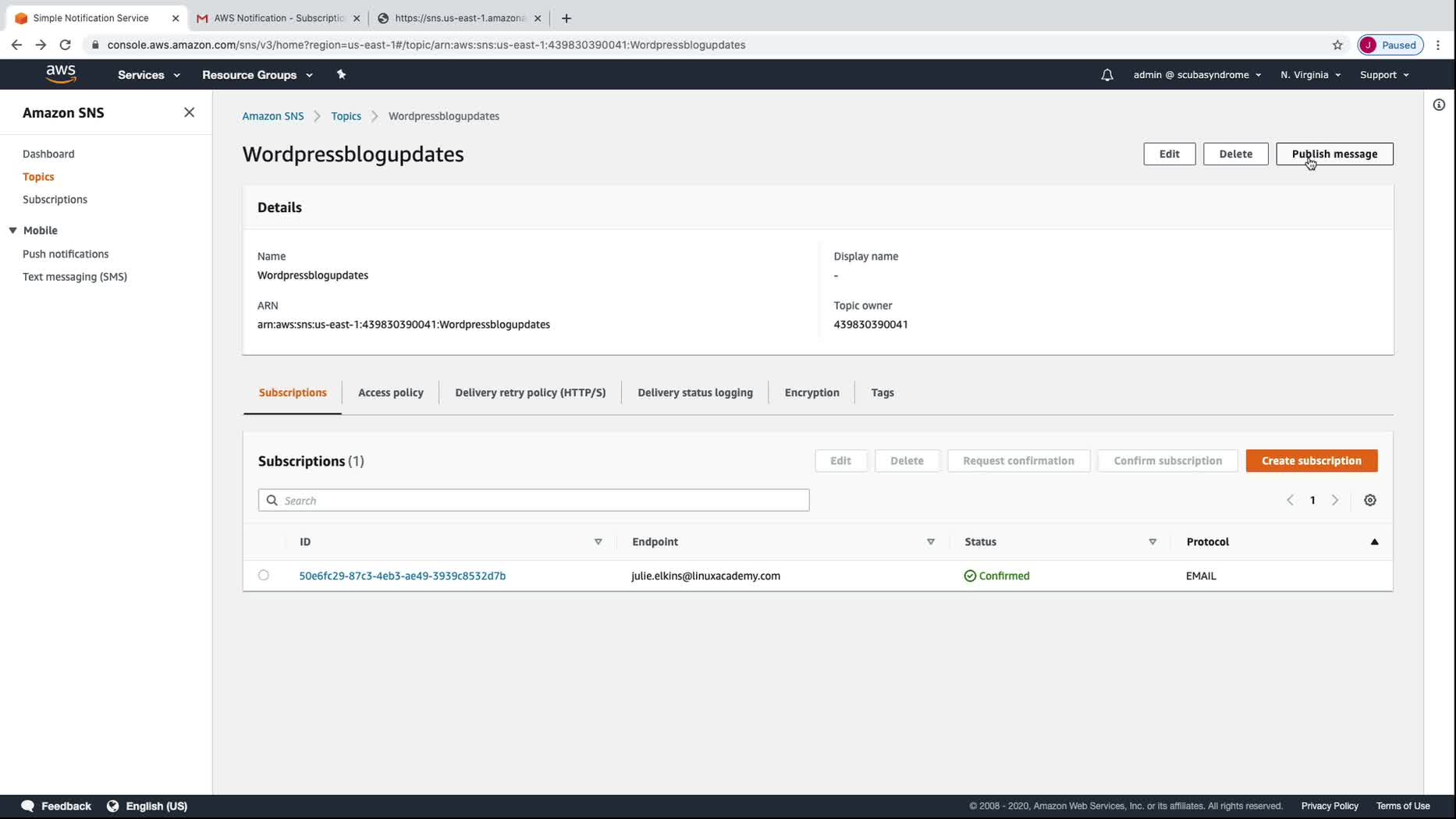This screenshot has width=1456, height=819.
Task: Open Push notifications in sidebar
Action: click(x=66, y=253)
